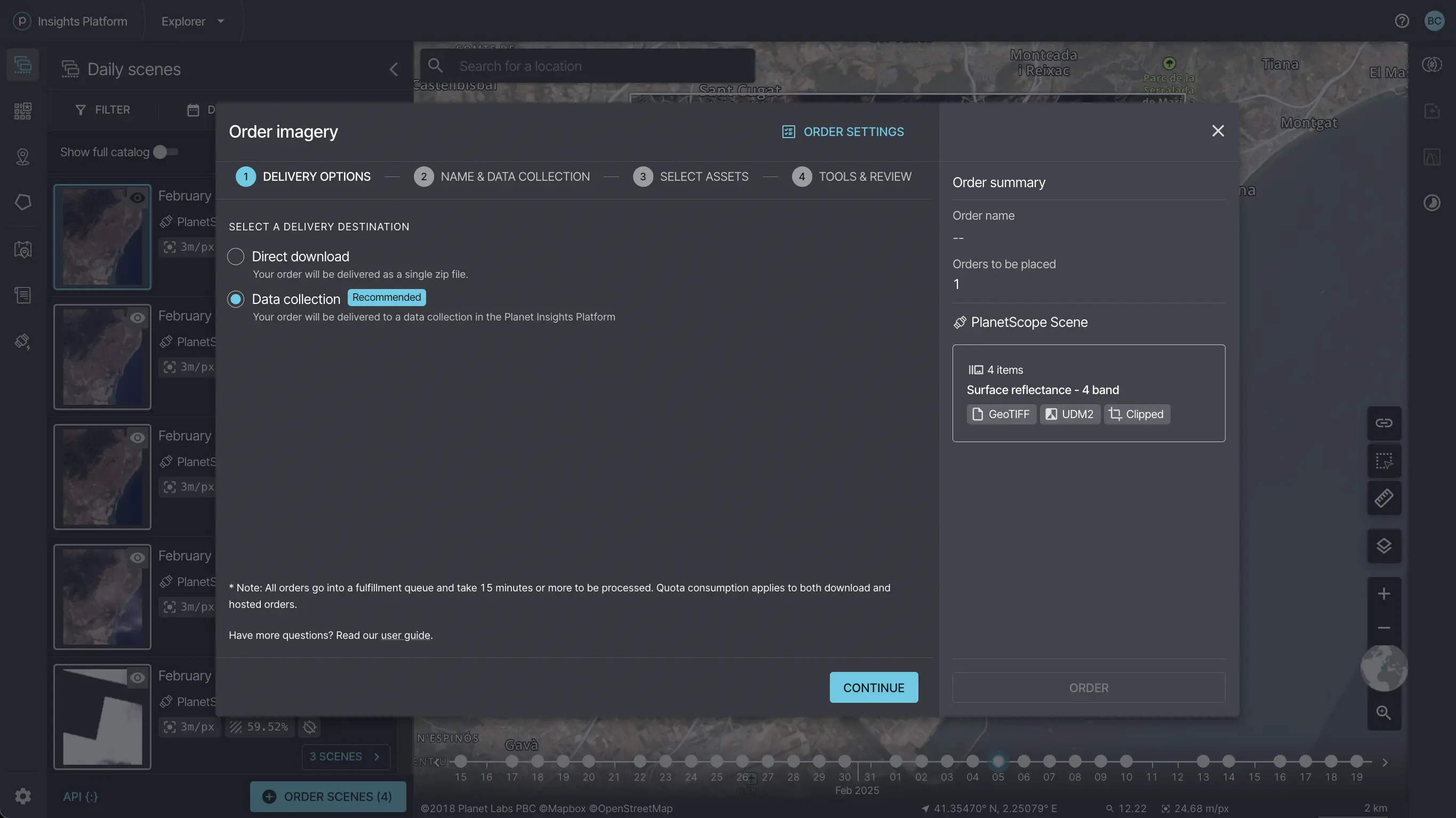Click the CONTINUE button
This screenshot has width=1456, height=818.
click(874, 687)
